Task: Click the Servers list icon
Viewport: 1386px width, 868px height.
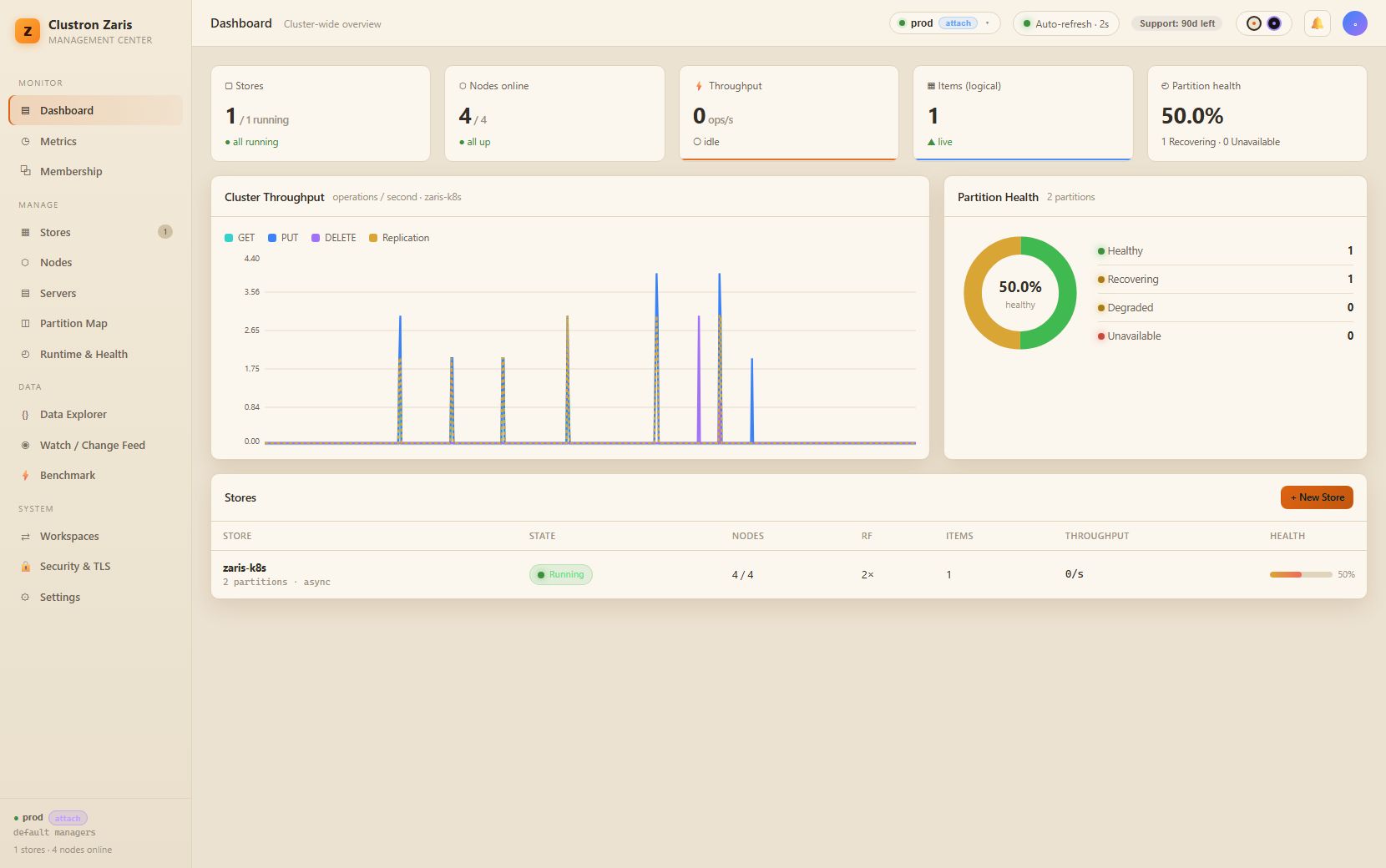Action: point(25,293)
